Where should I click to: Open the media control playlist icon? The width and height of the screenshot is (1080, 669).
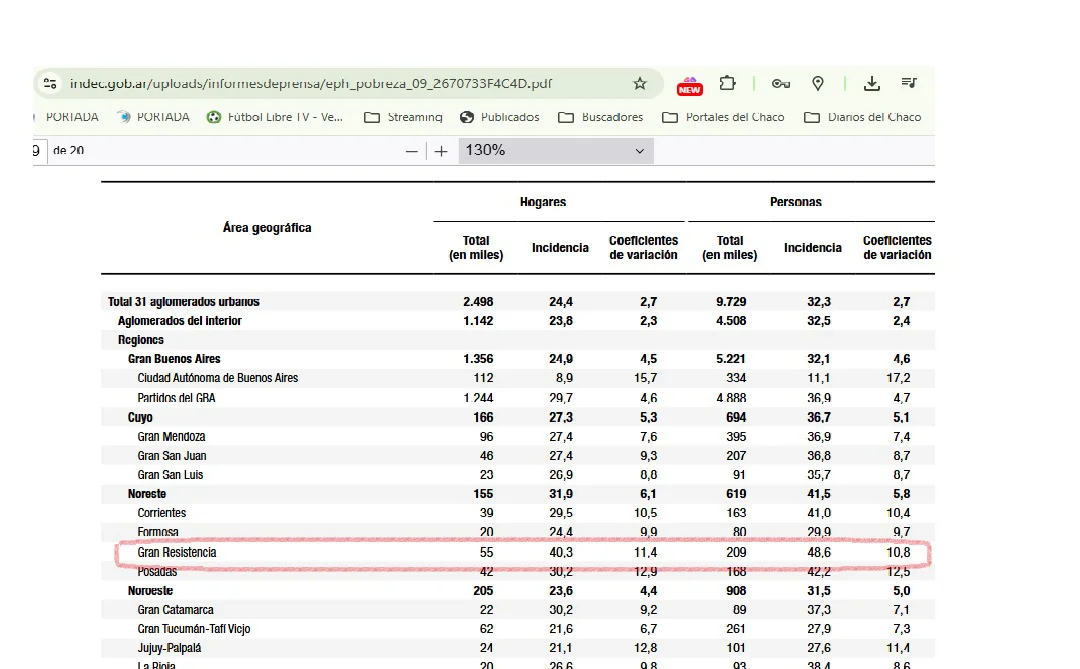click(x=909, y=83)
